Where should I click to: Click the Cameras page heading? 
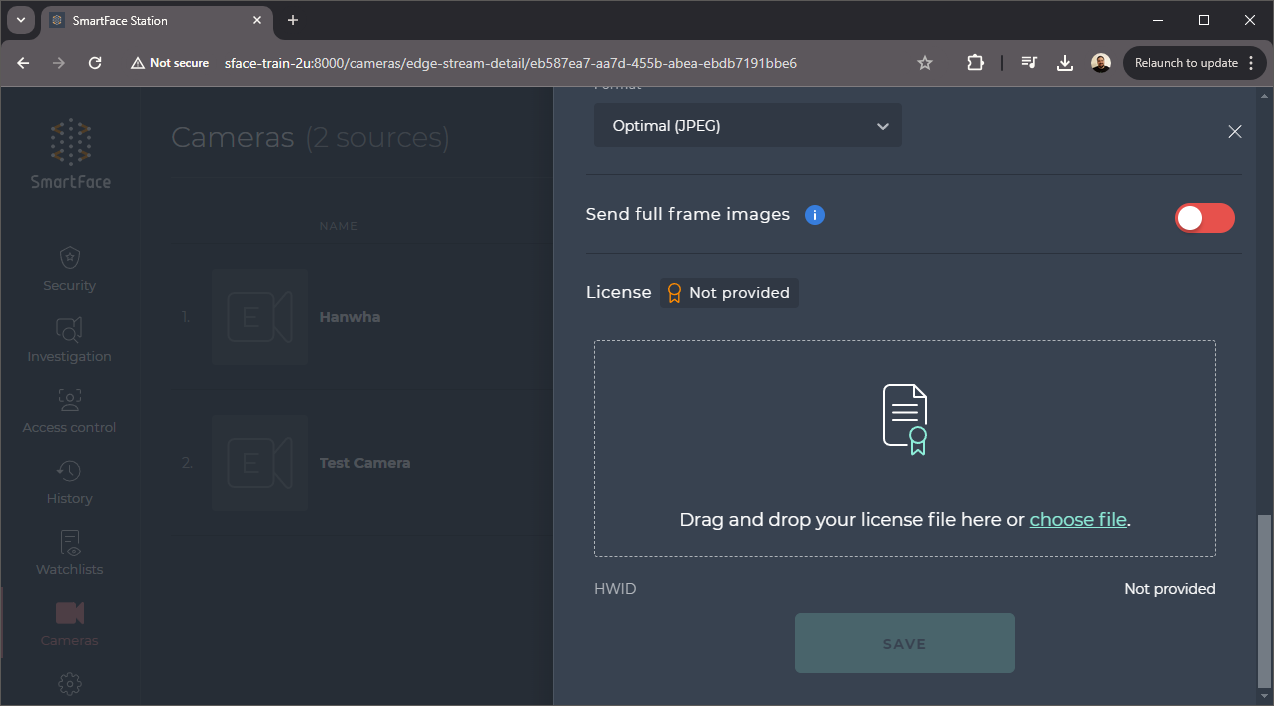[x=310, y=137]
